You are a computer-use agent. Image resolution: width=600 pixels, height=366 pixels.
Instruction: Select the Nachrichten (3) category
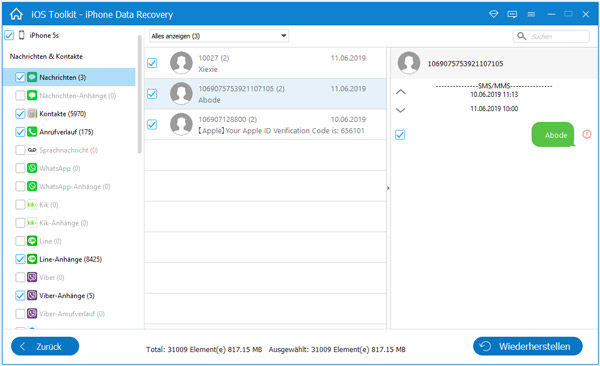[69, 77]
